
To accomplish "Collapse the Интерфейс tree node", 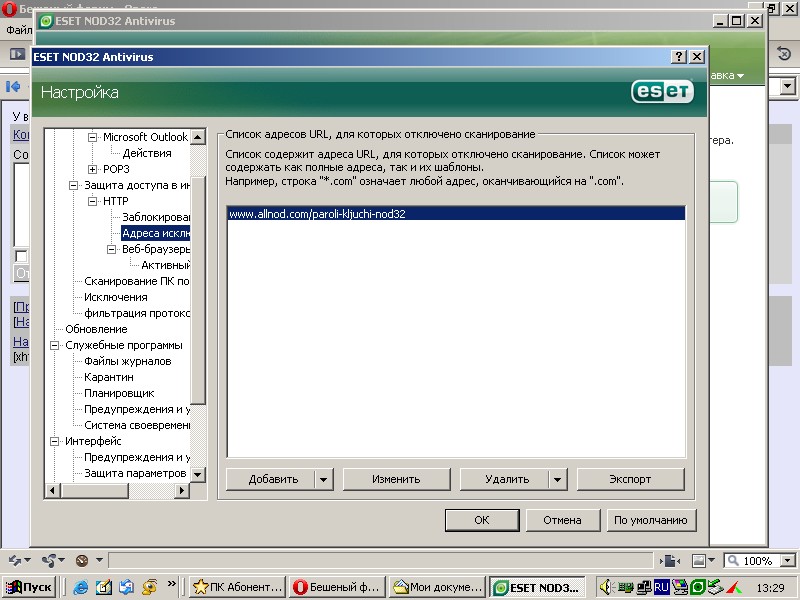I will 55,441.
